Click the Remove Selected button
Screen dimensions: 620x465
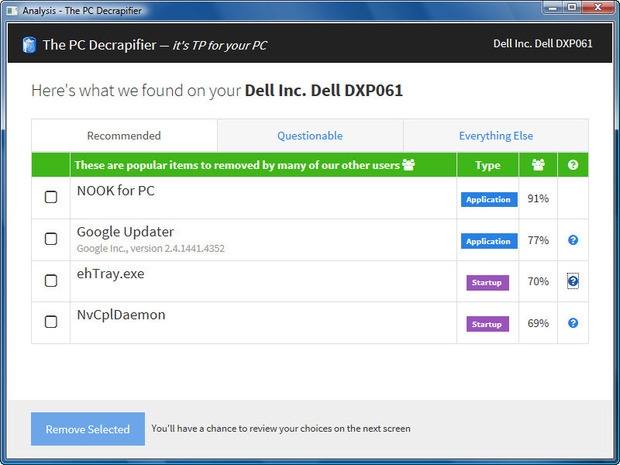point(88,429)
